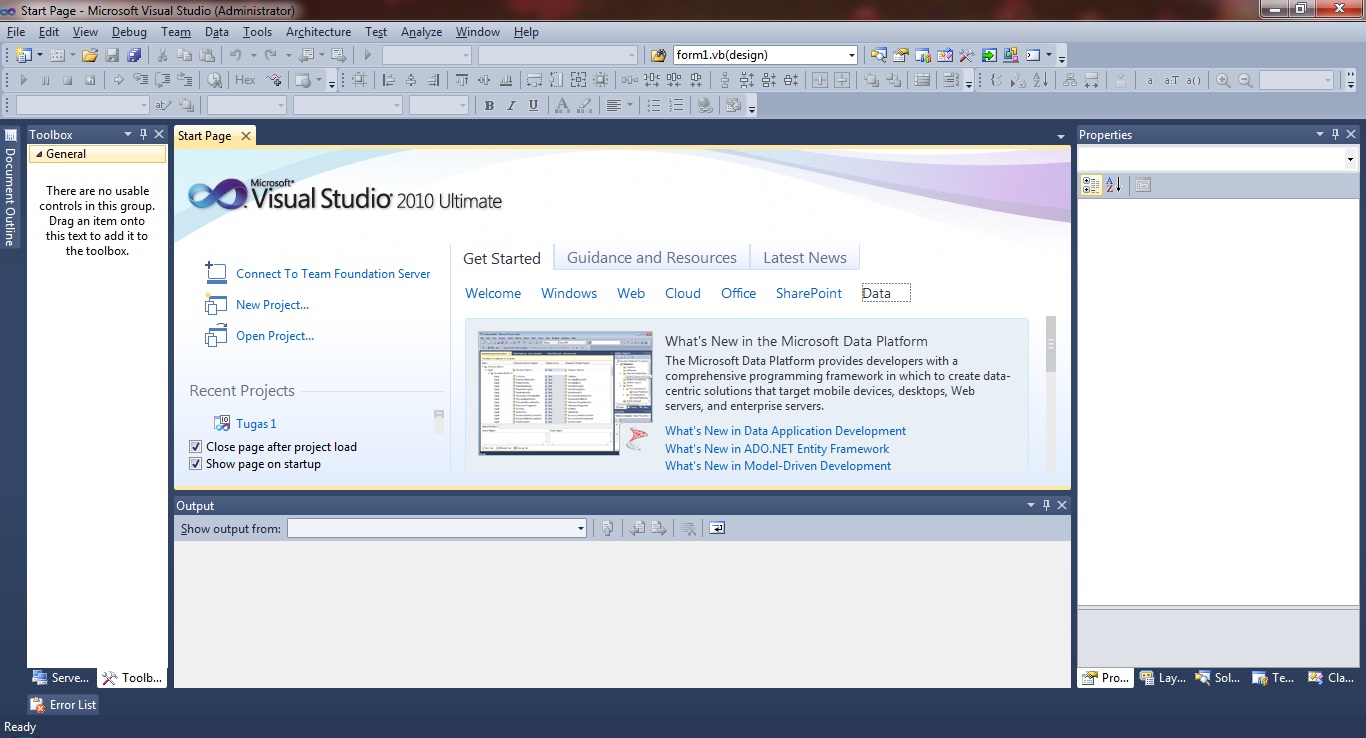
Task: Click the Copy toolbar icon
Action: 184,55
